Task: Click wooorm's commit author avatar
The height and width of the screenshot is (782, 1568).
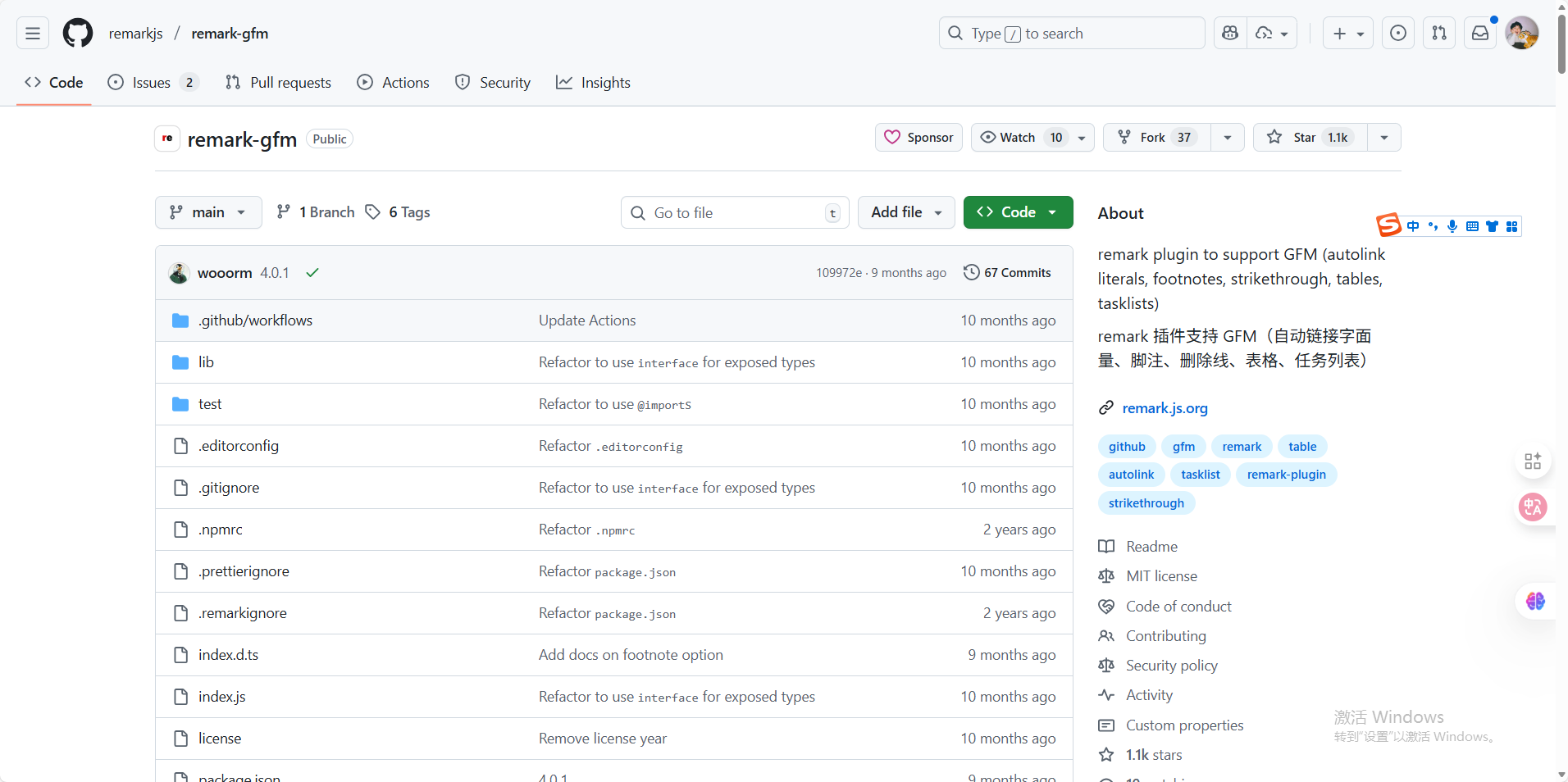Action: click(x=179, y=273)
